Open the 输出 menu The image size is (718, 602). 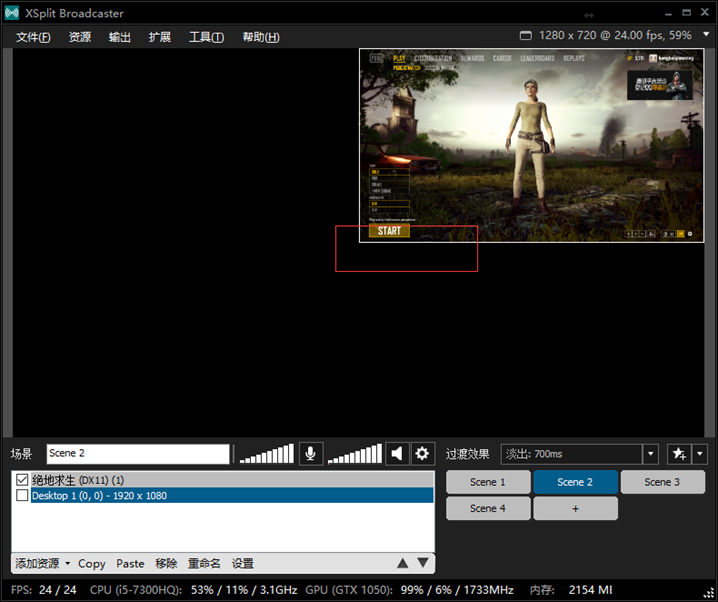point(120,37)
